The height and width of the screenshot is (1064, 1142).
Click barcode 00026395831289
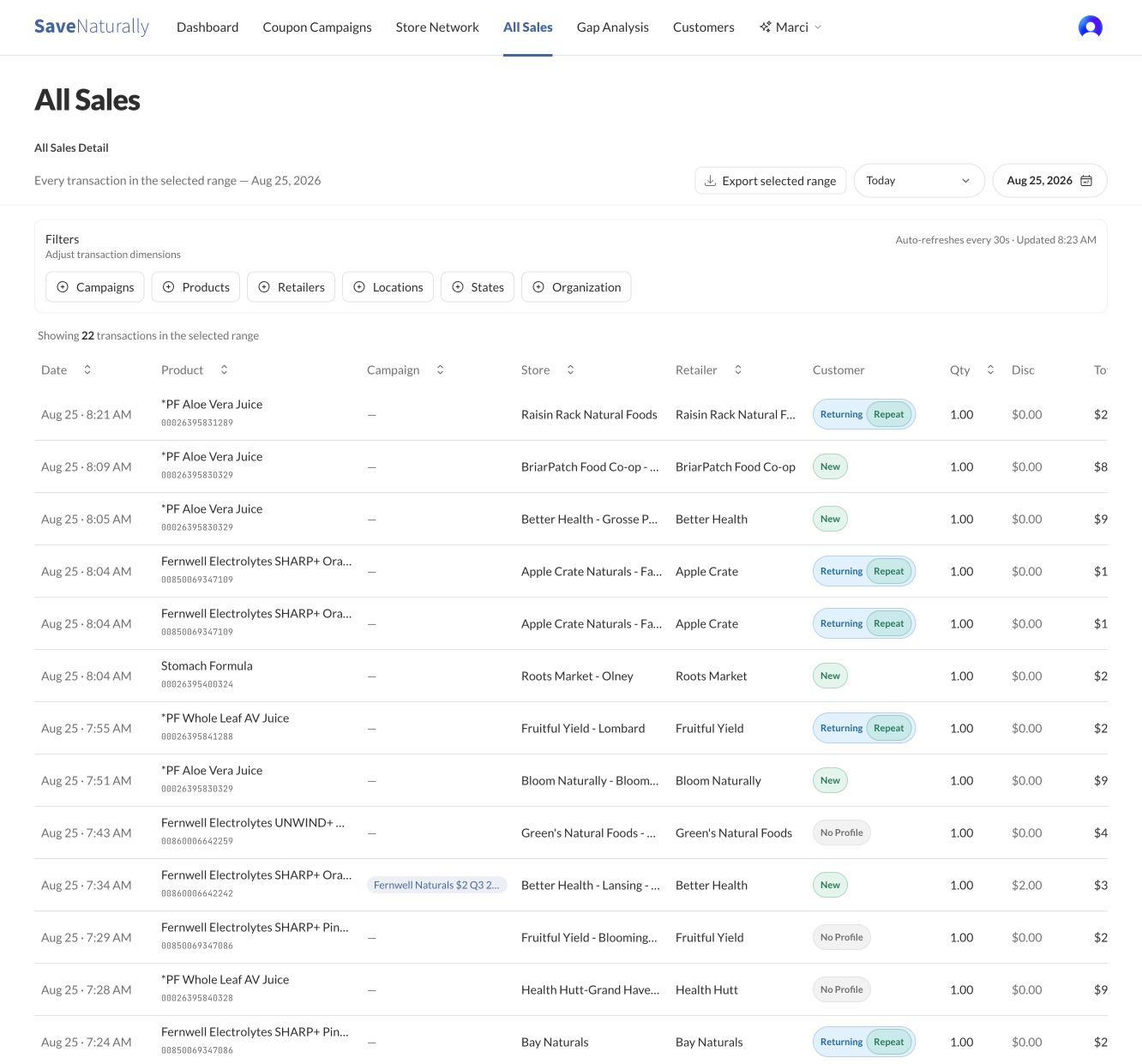click(x=197, y=423)
